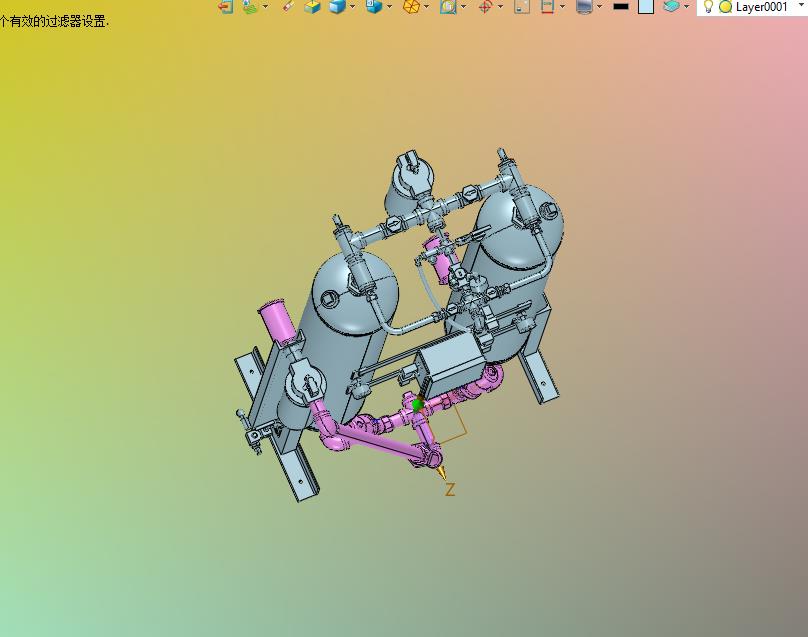Click the zoom magnifier square icon
808x637 pixels.
pyautogui.click(x=448, y=6)
